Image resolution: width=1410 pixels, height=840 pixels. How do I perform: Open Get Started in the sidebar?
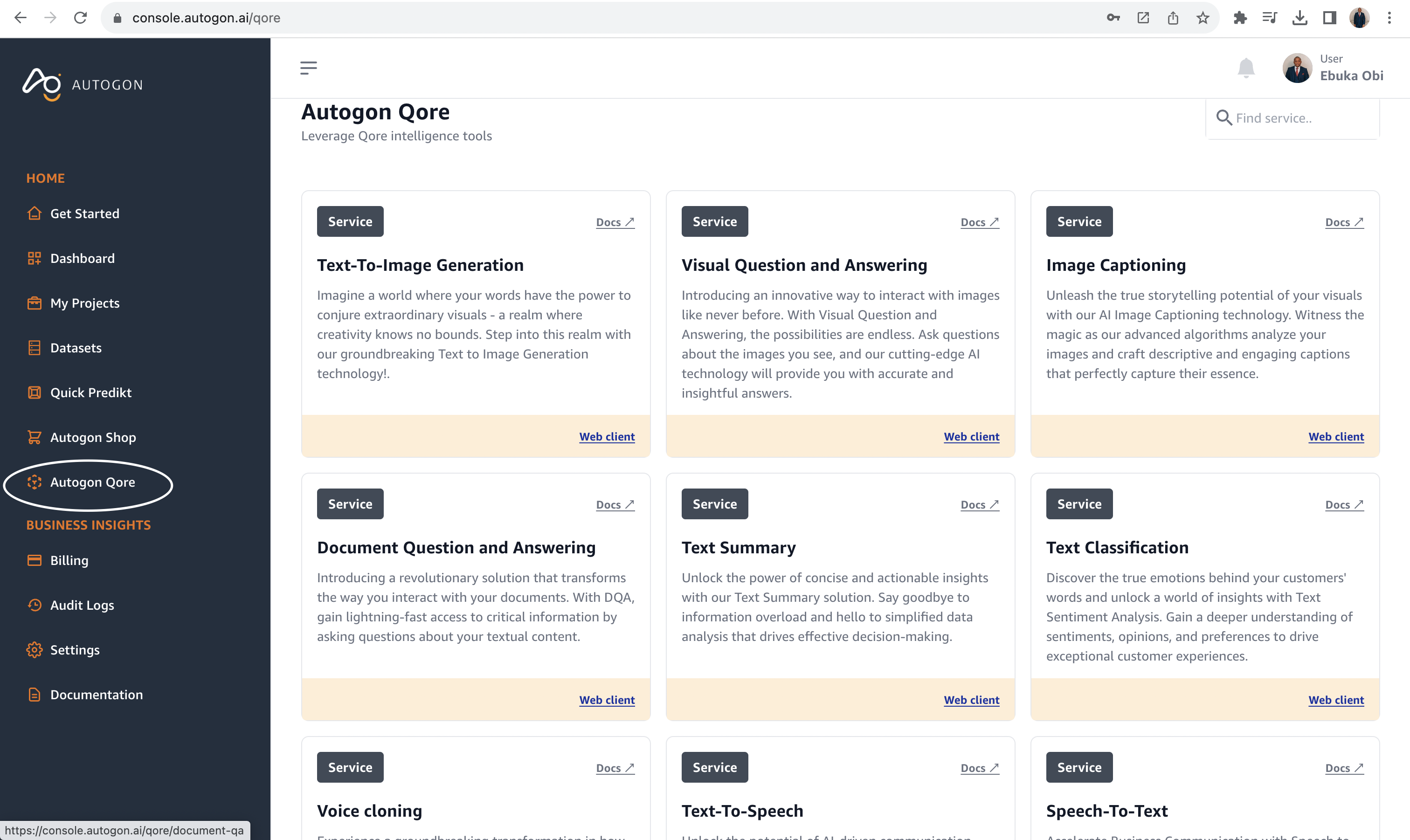point(85,213)
